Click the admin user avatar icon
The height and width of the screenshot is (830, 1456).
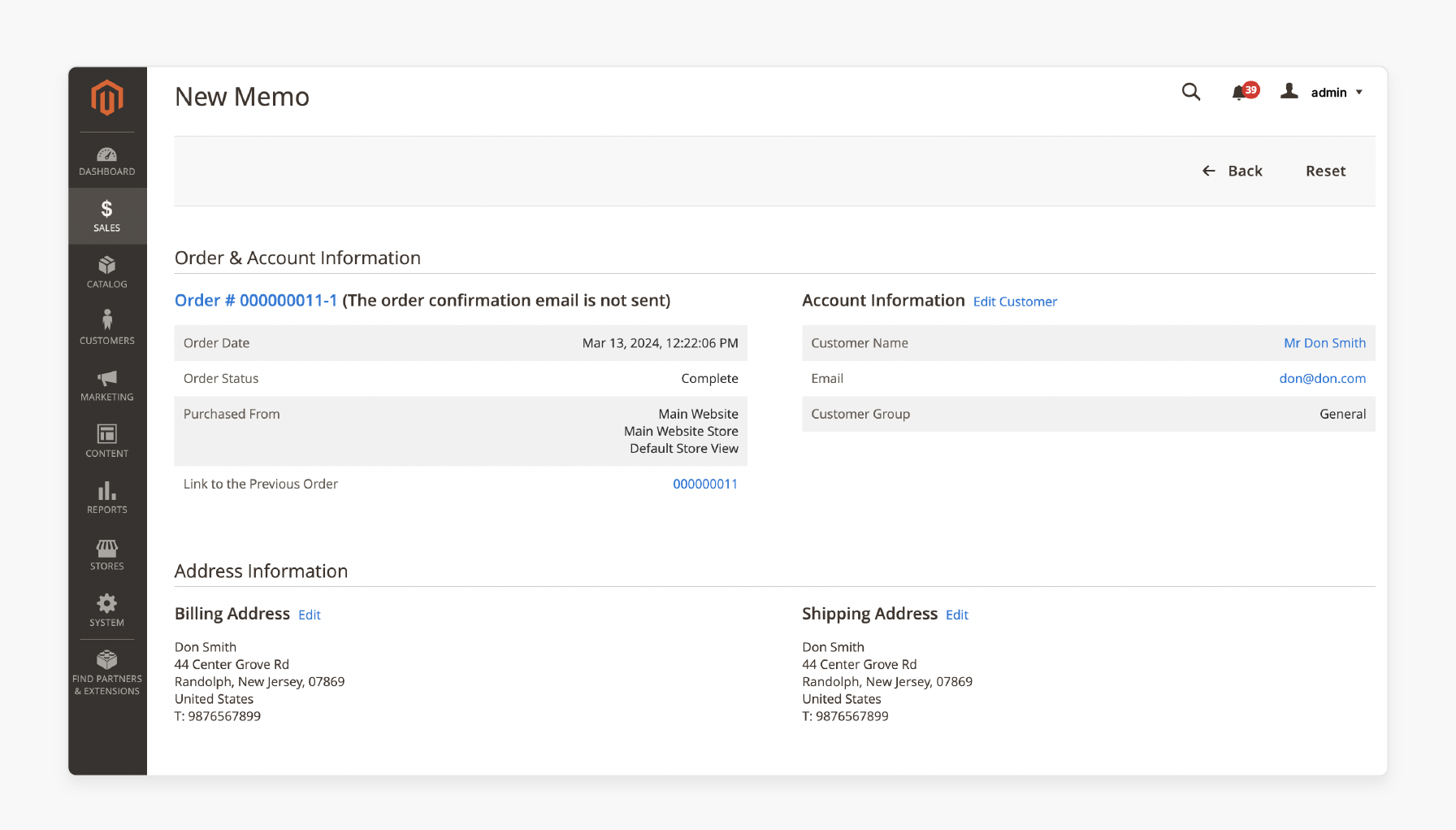1289,91
